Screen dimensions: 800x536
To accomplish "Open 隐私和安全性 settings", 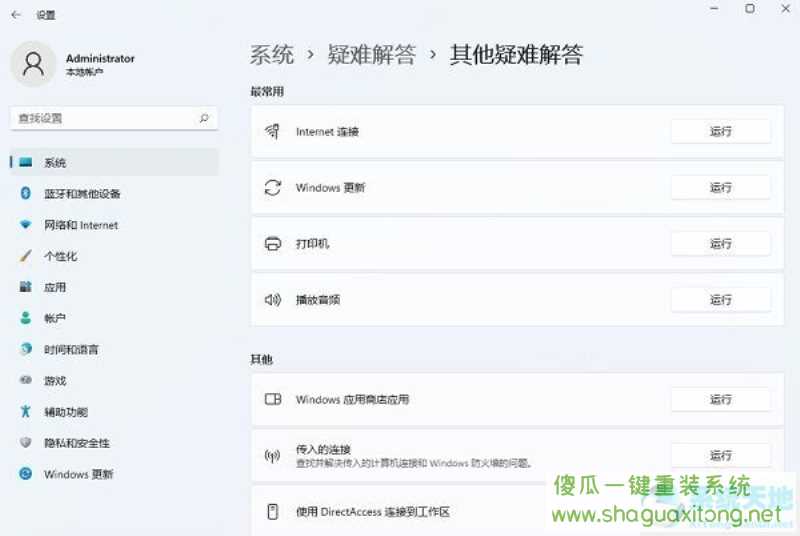I will point(114,443).
